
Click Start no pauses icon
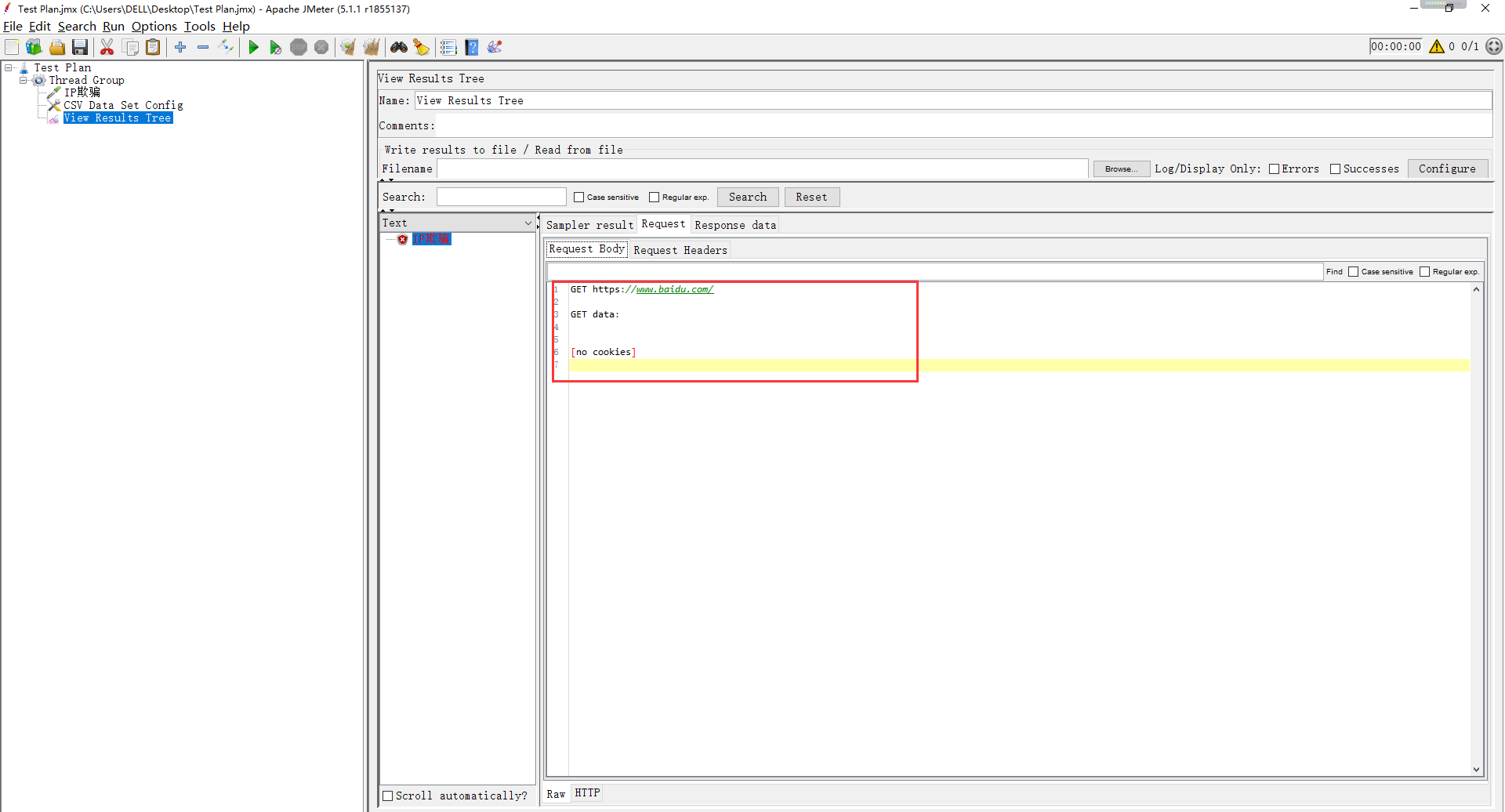275,47
